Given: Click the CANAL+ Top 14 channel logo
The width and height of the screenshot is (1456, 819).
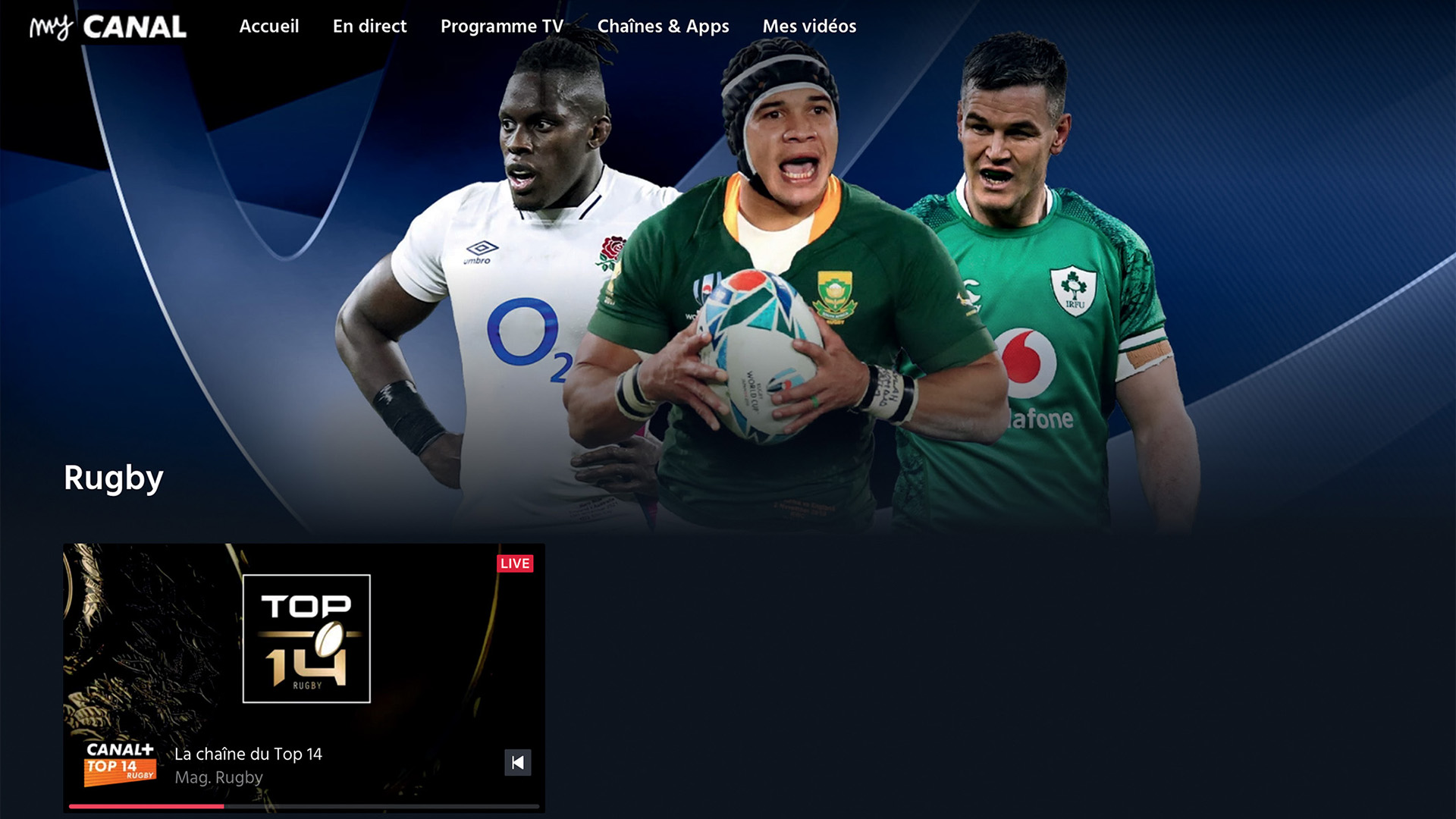Looking at the screenshot, I should click(120, 764).
